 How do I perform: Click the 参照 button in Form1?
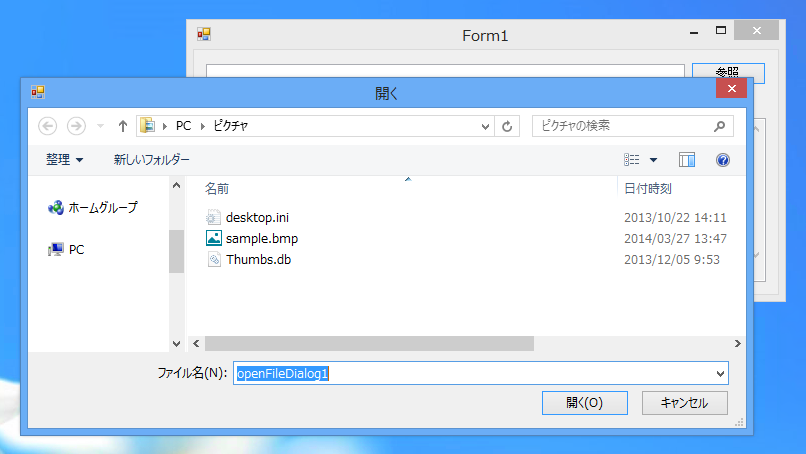728,71
